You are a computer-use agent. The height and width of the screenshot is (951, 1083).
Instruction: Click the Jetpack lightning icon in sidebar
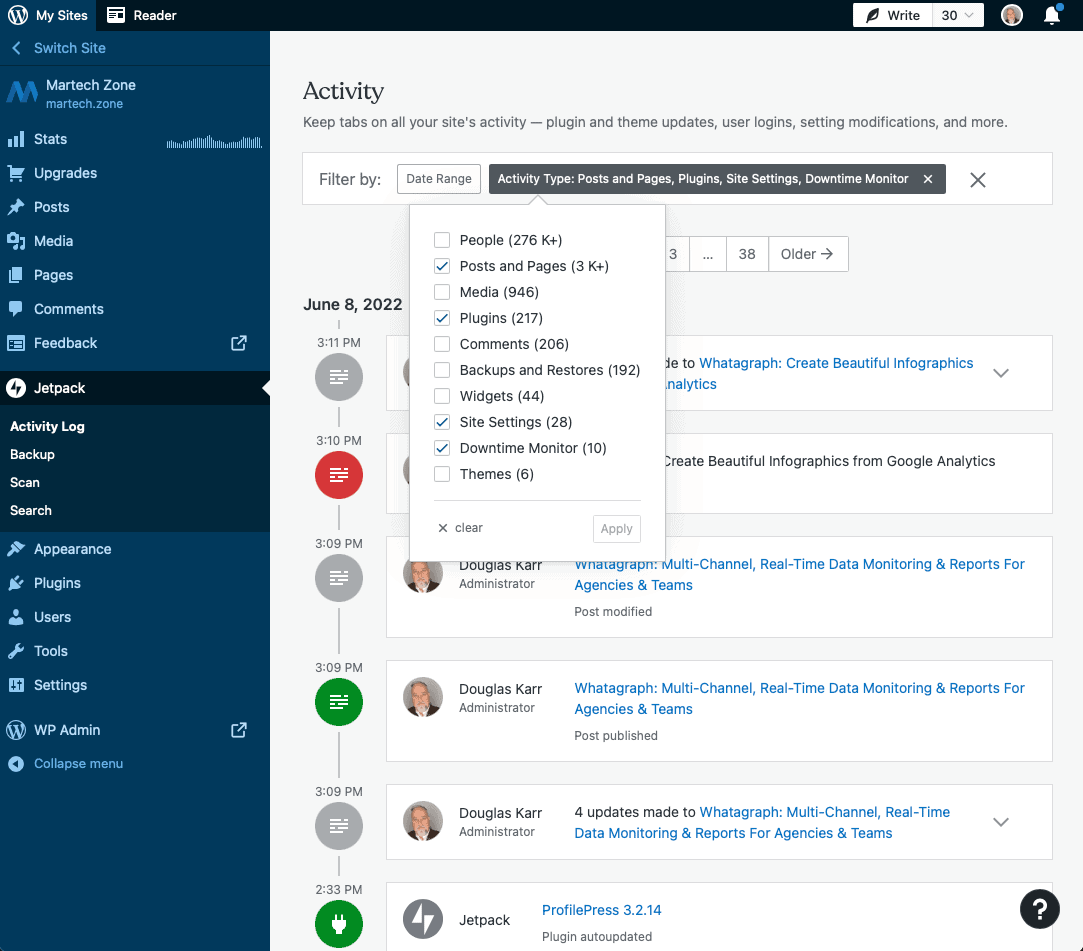coord(16,388)
